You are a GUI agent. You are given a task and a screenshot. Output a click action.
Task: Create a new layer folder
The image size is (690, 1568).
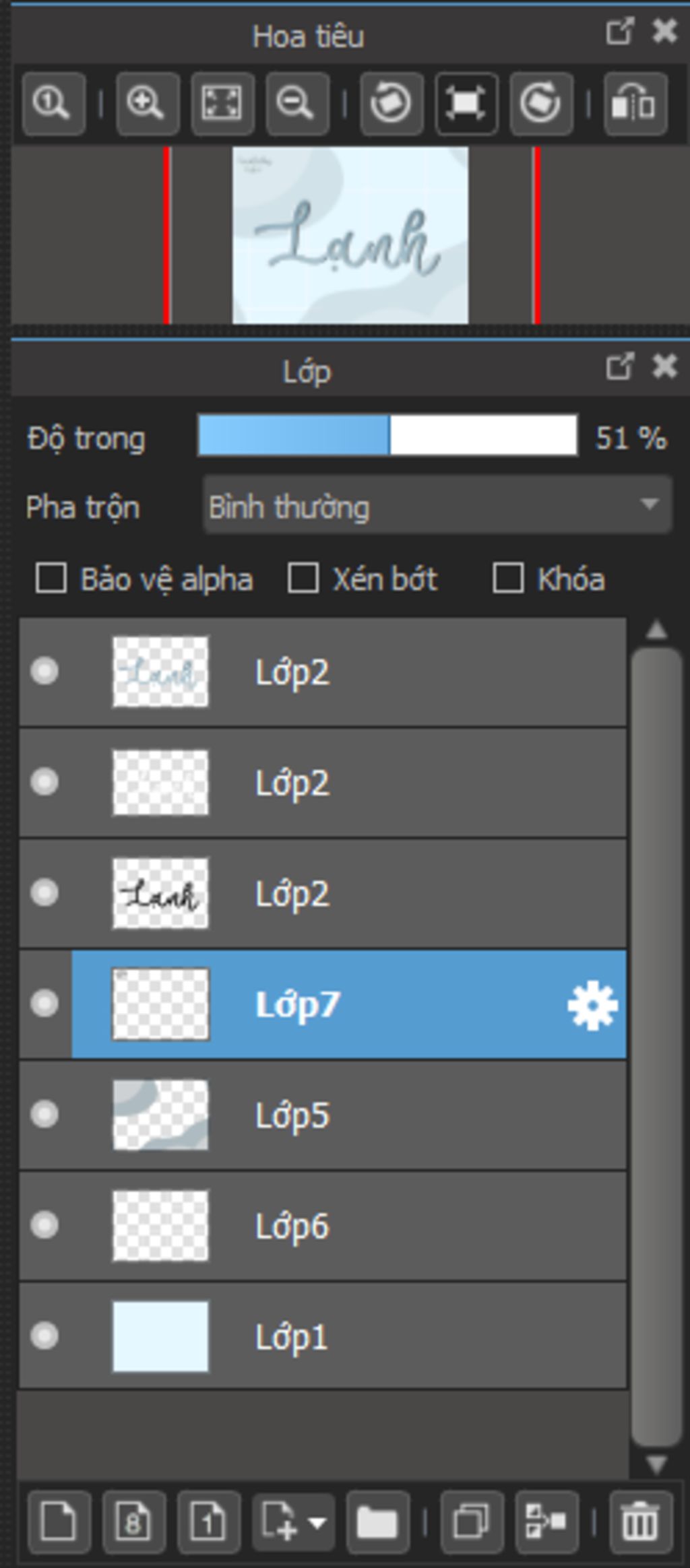[x=377, y=1522]
